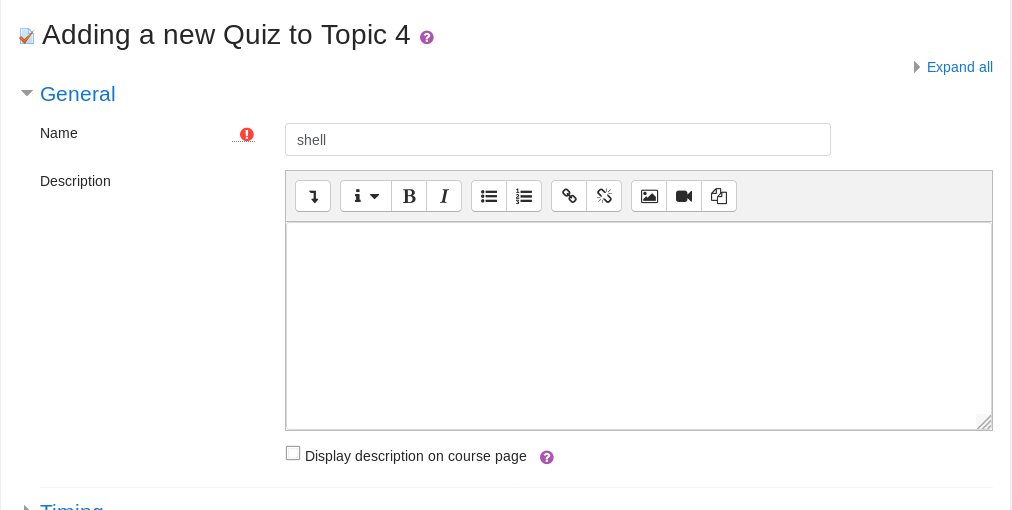Open the paragraph styles dropdown

coord(366,196)
